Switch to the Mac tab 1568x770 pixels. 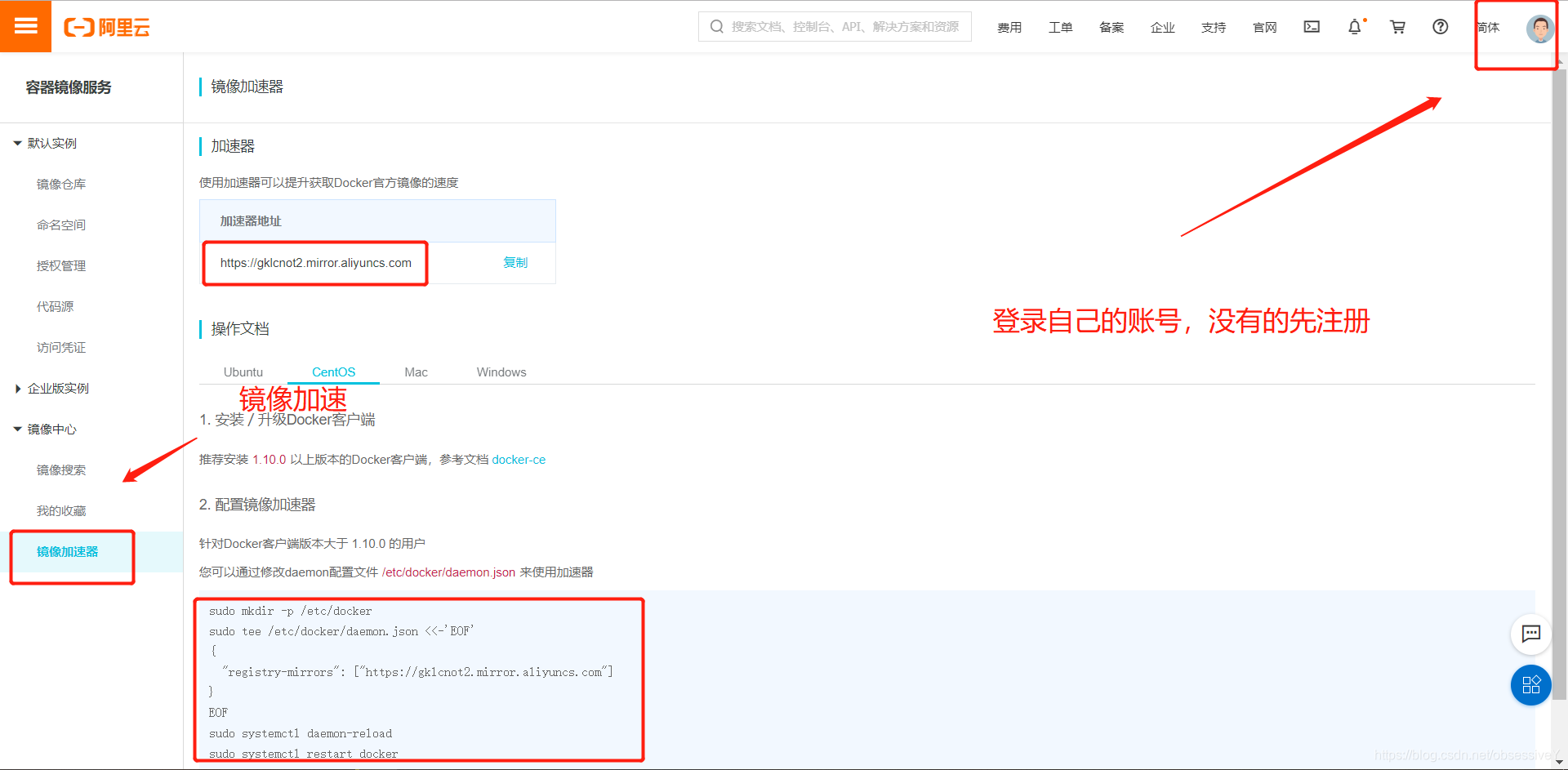click(416, 372)
